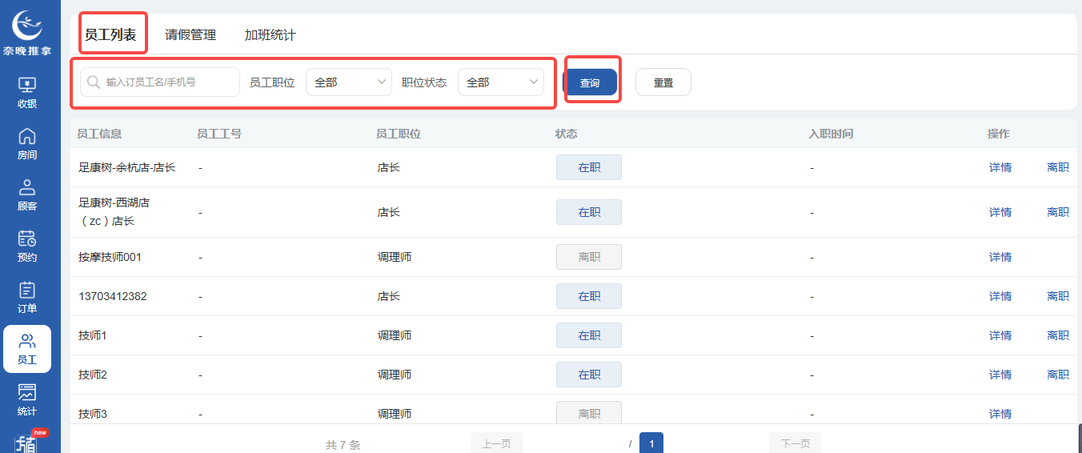Click 在职 status of 足康树-余杭店-店长

pos(589,167)
